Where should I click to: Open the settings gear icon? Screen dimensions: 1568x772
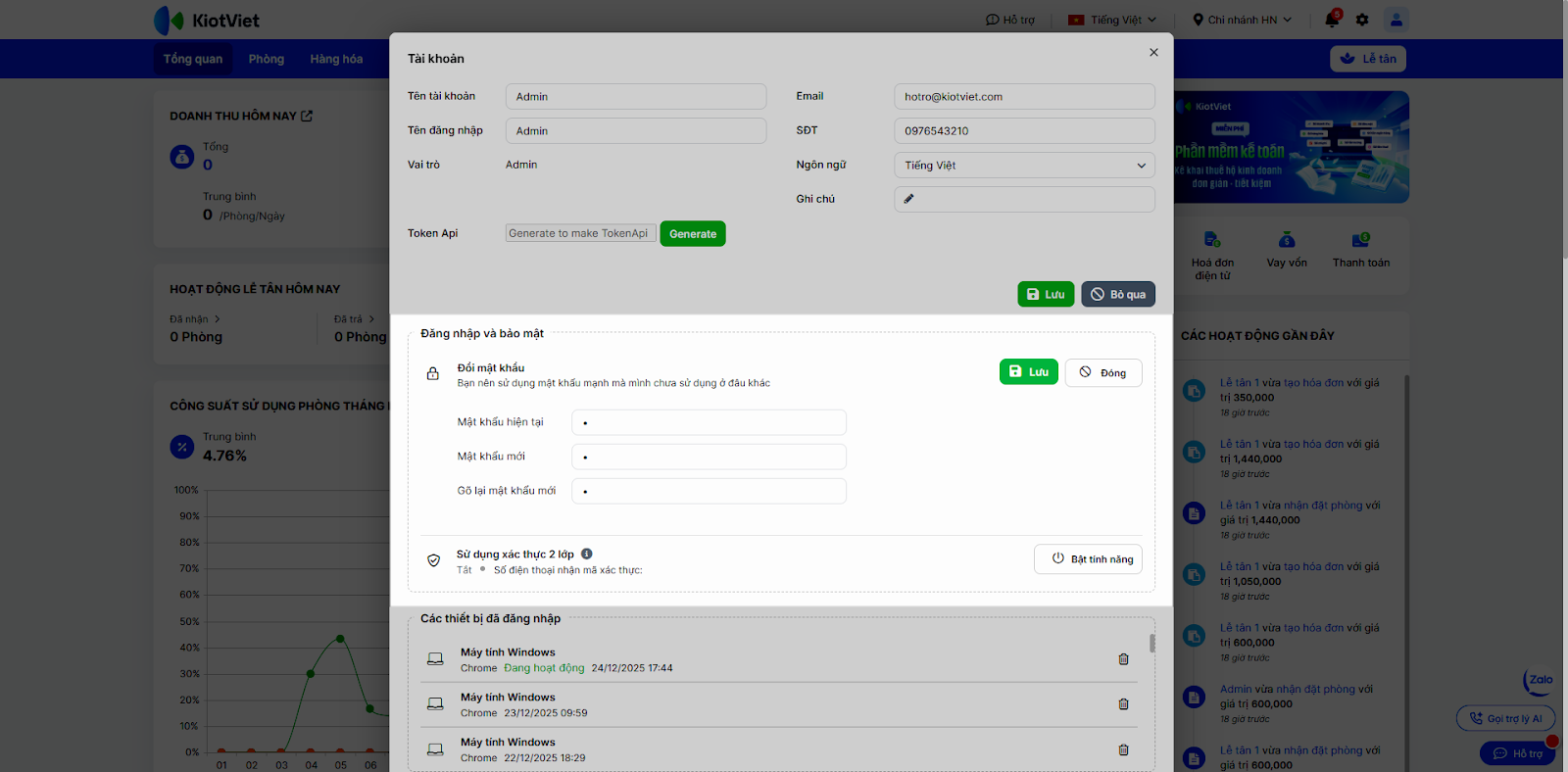pos(1362,20)
